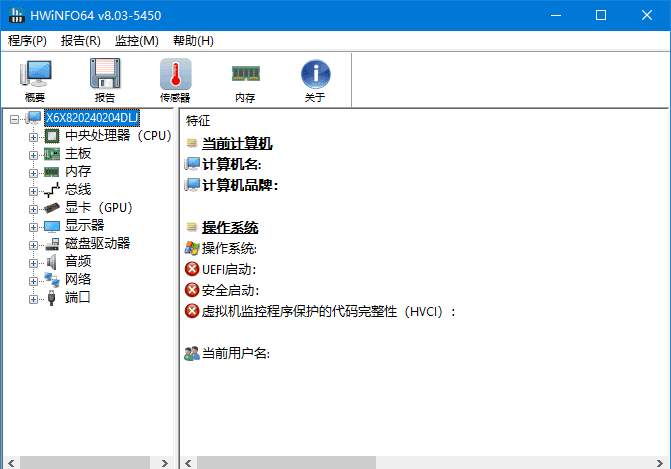Select 显卡 (GPU) label in tree
The width and height of the screenshot is (671, 469).
coord(99,208)
